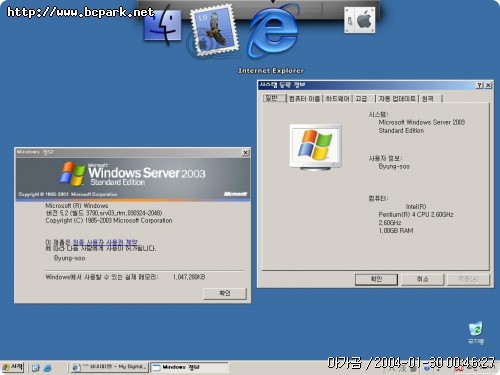Click the '1.00GB RAM' text
500x375 pixels.
click(396, 230)
